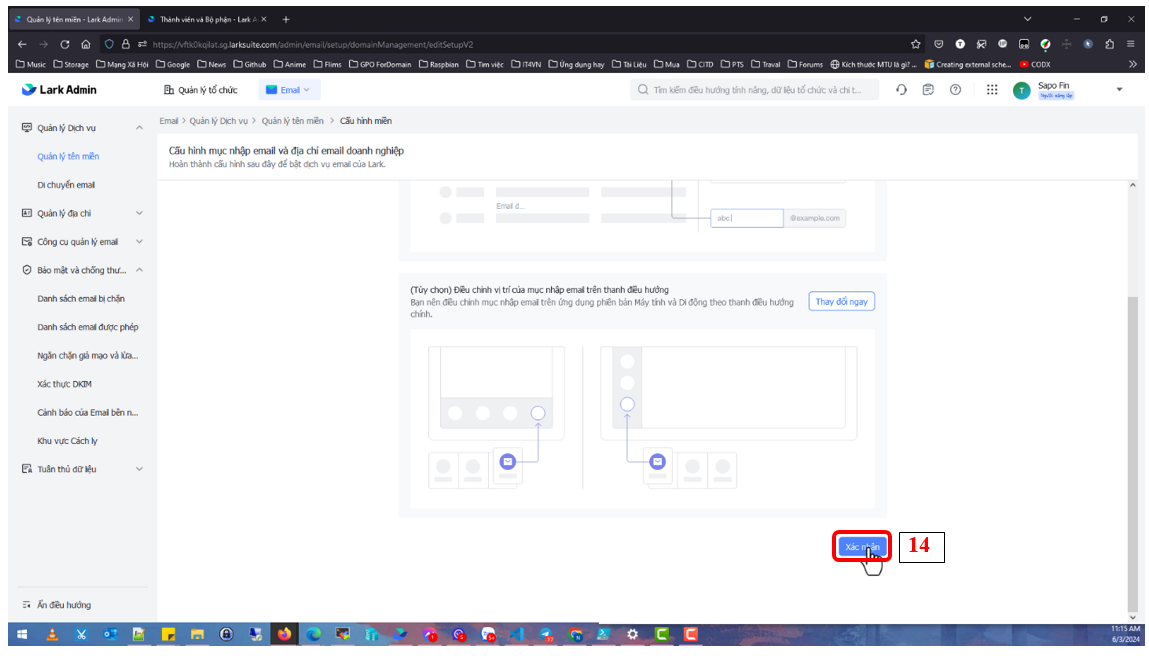The height and width of the screenshot is (656, 1149).
Task: Open the Windows Start menu
Action: tap(22, 635)
